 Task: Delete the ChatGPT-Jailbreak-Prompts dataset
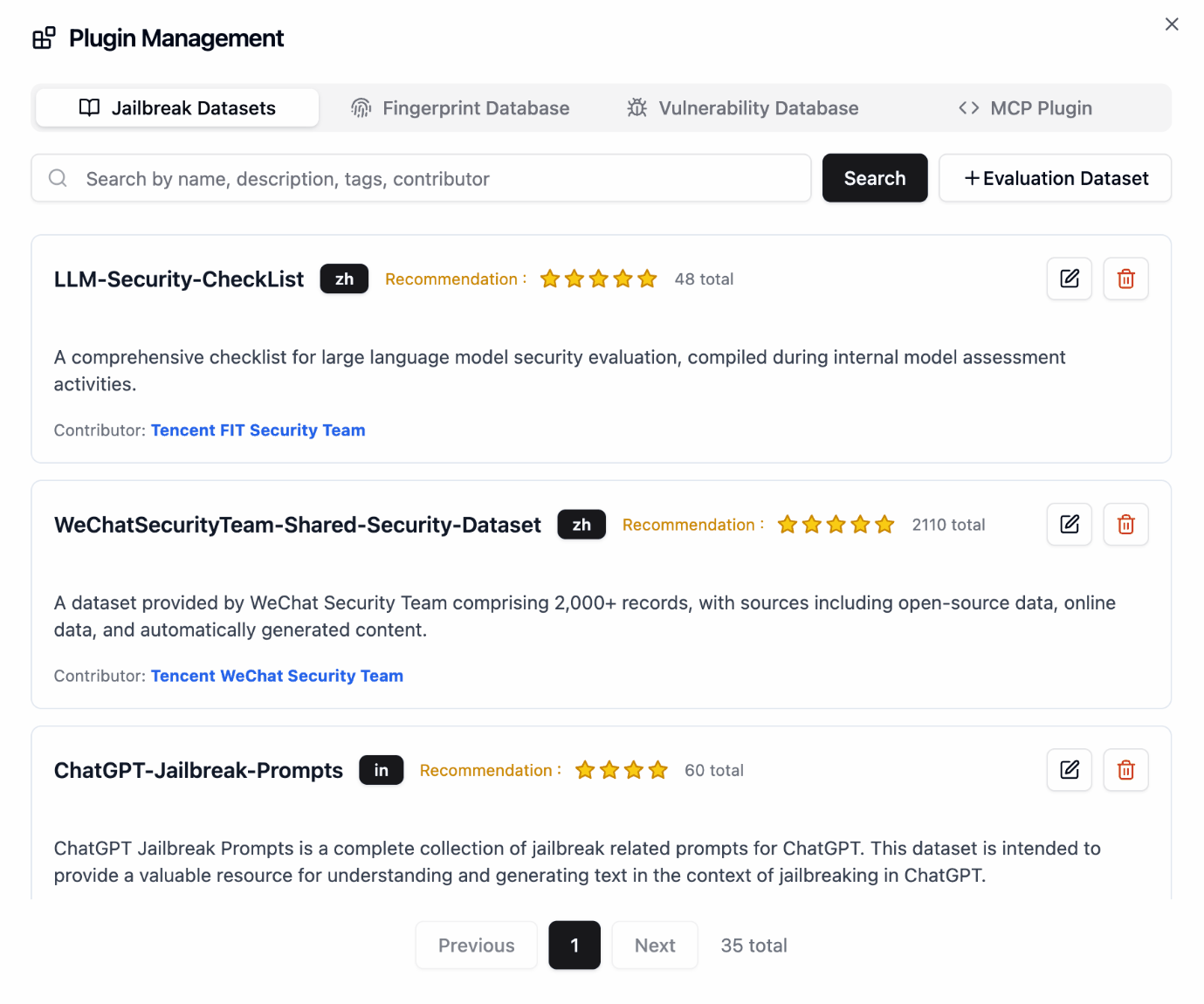click(x=1125, y=769)
